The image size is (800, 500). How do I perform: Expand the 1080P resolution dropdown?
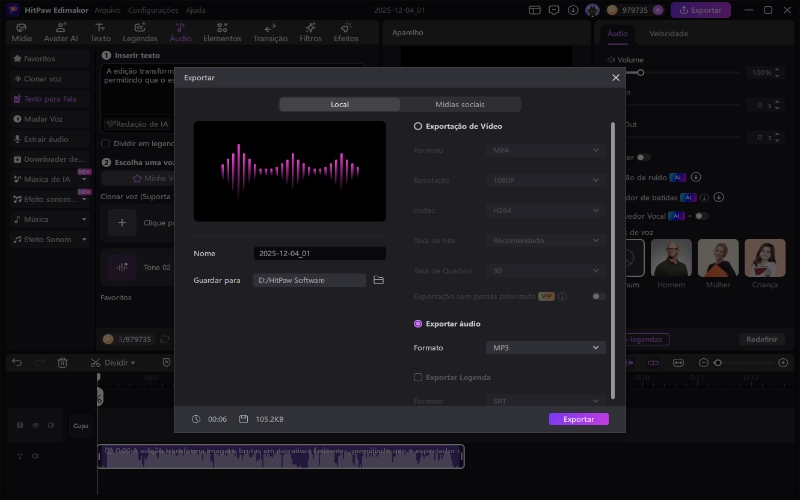pyautogui.click(x=546, y=180)
